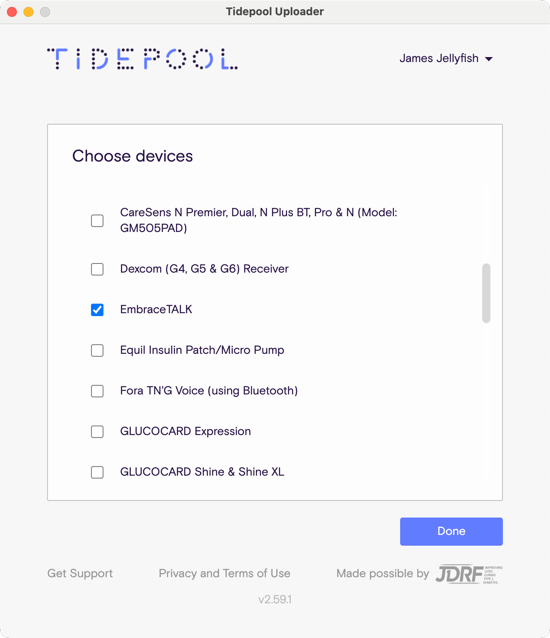
Task: Open the James Jellyfish account menu
Action: (x=446, y=59)
